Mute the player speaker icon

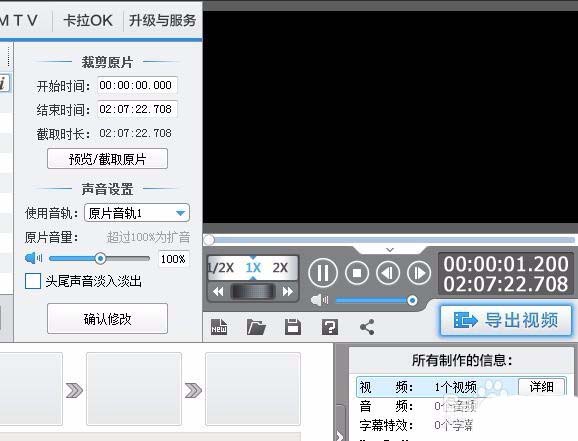(319, 300)
